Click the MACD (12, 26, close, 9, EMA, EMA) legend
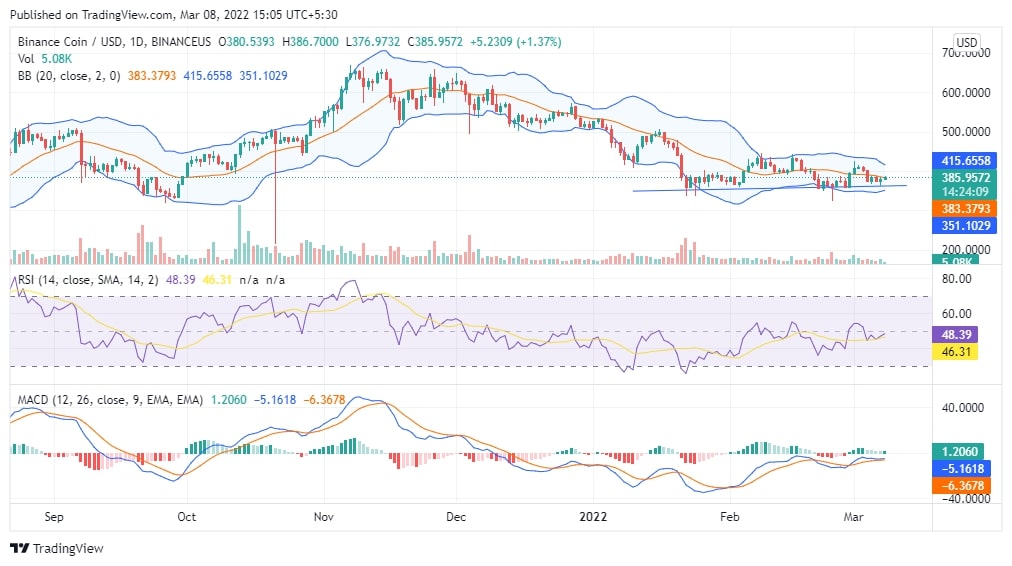1012x566 pixels. coord(110,400)
